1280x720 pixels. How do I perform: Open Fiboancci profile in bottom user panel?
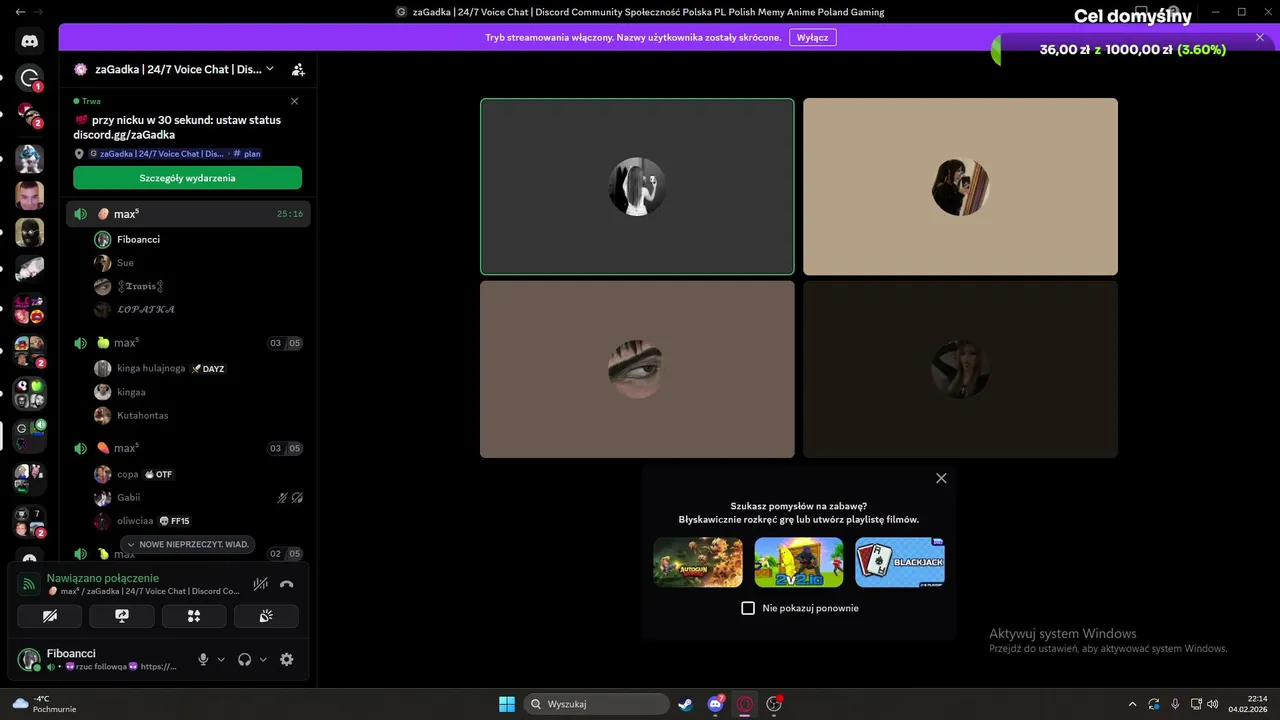coord(100,659)
